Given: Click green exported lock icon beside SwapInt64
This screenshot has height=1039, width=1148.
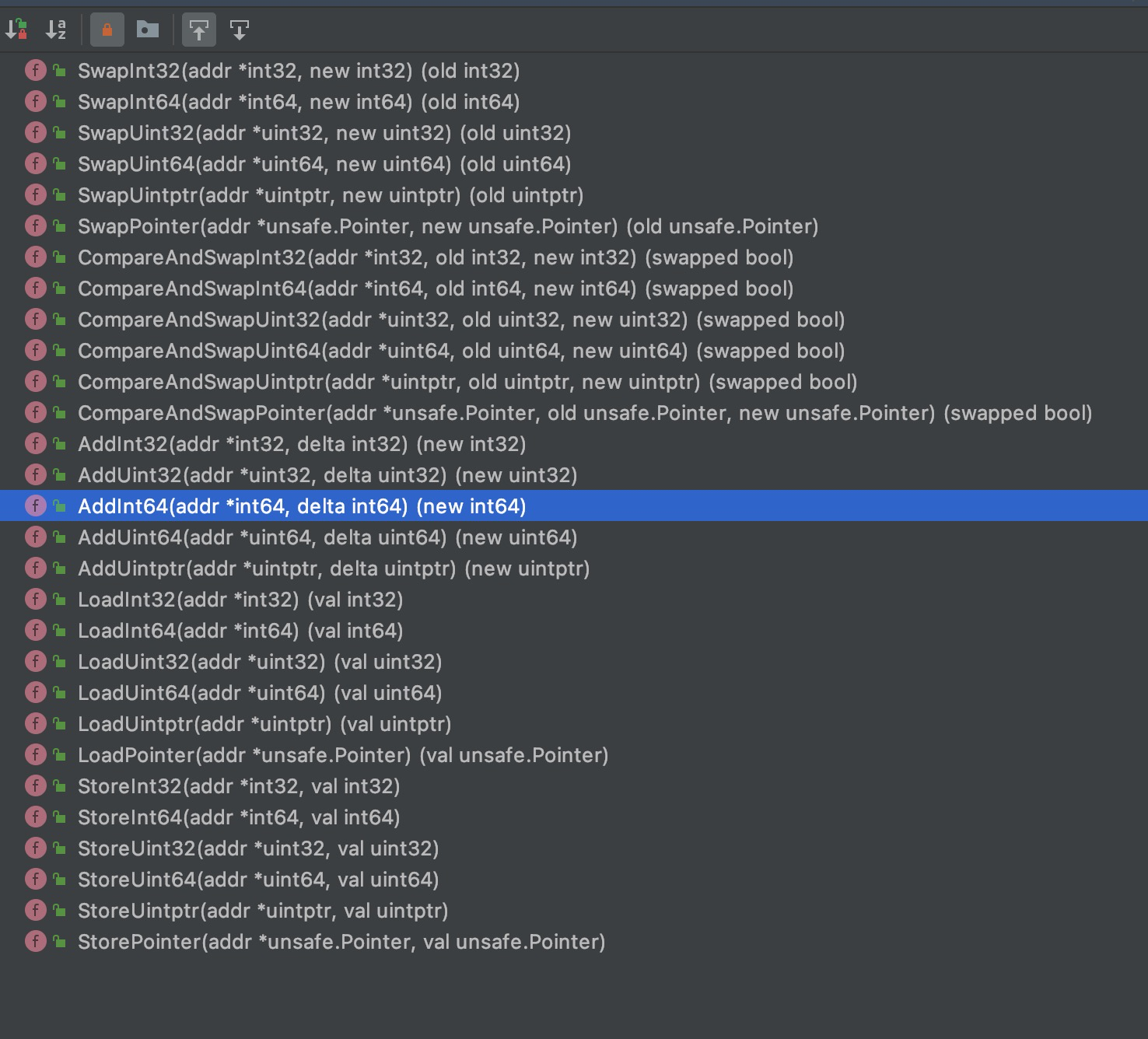Looking at the screenshot, I should (59, 102).
